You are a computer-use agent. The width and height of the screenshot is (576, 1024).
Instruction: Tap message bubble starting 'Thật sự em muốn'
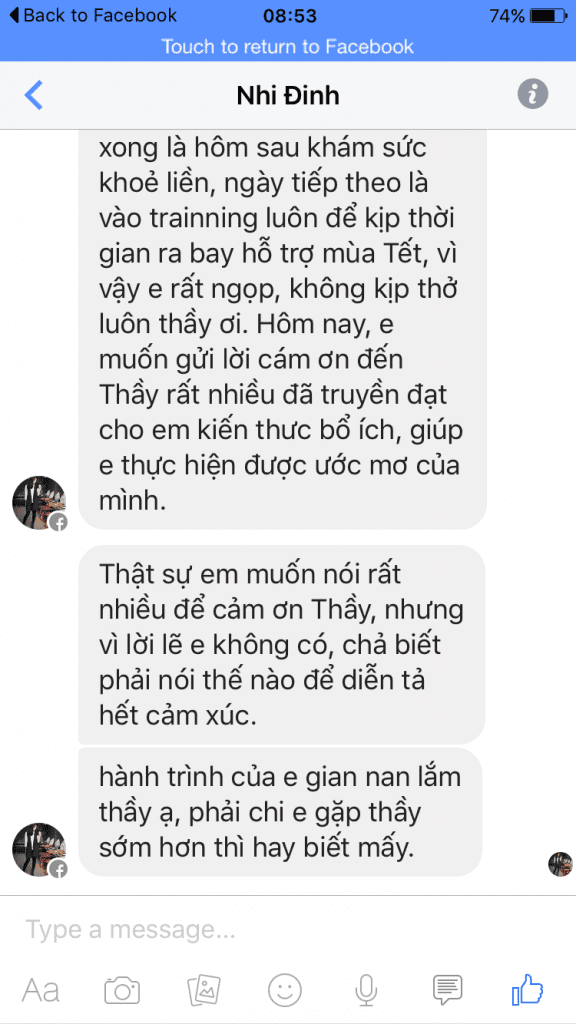[x=281, y=645]
